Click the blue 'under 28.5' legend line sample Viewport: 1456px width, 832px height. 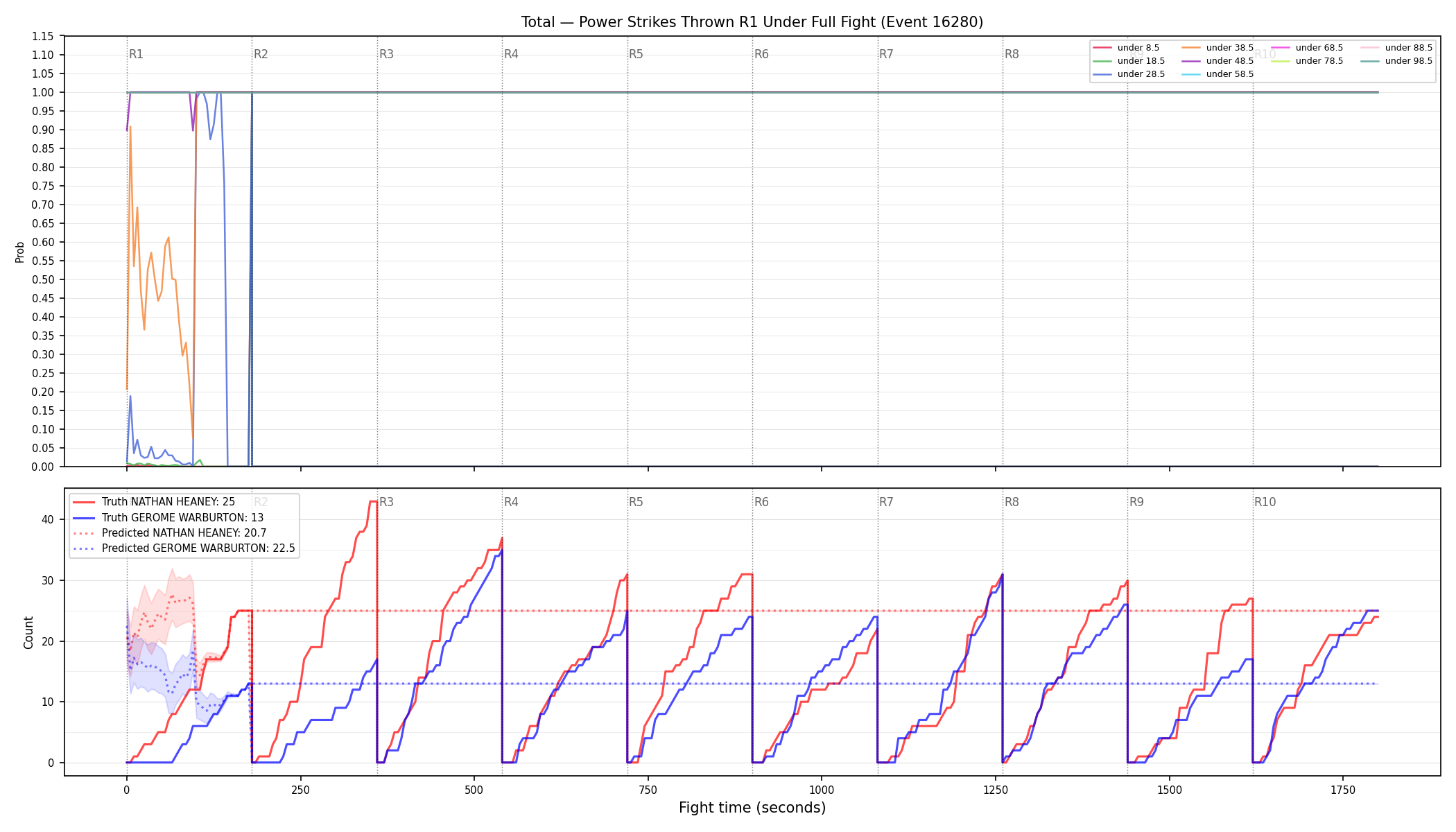tap(1102, 74)
